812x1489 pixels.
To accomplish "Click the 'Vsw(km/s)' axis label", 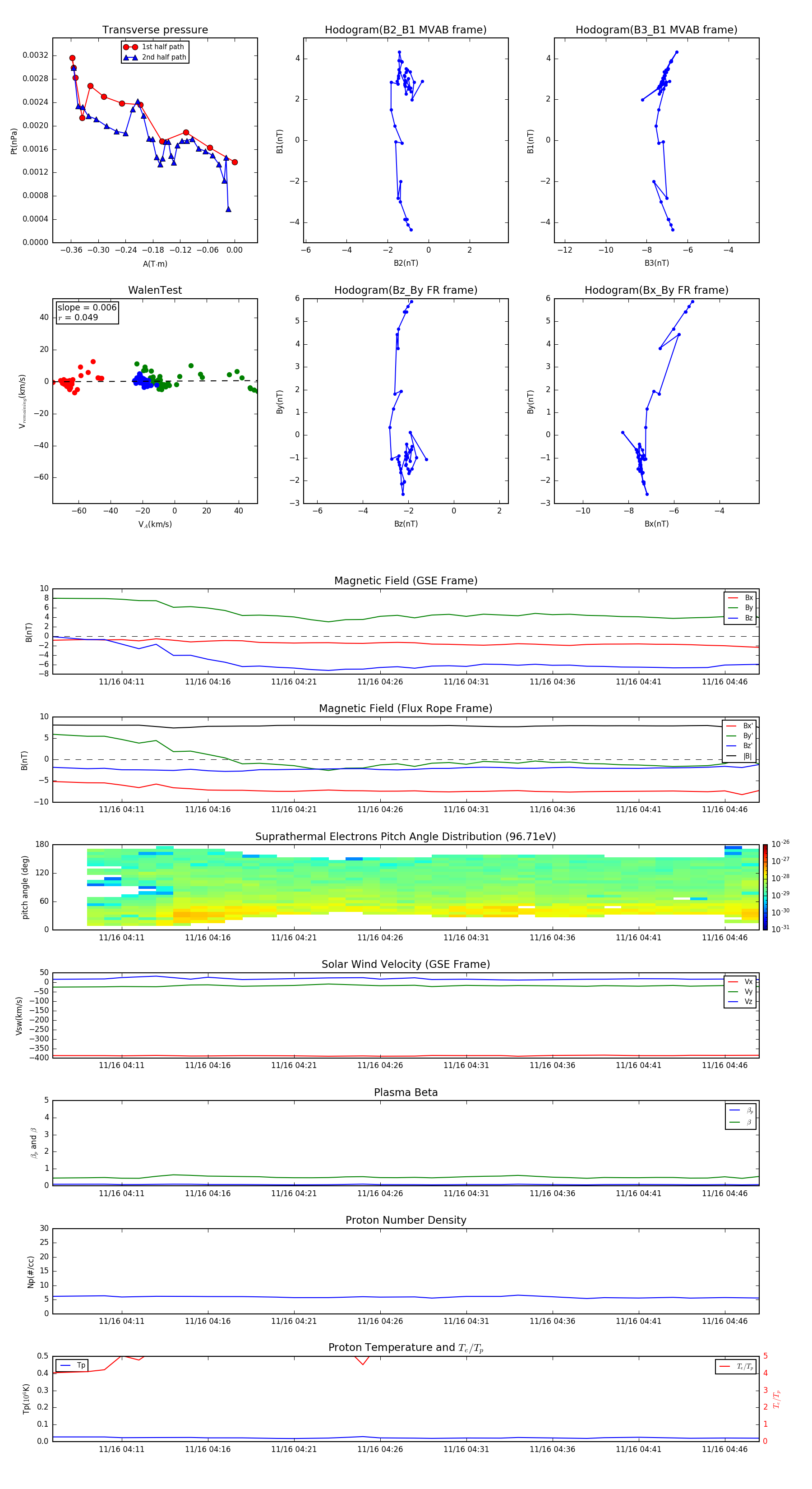I will 19,1016.
